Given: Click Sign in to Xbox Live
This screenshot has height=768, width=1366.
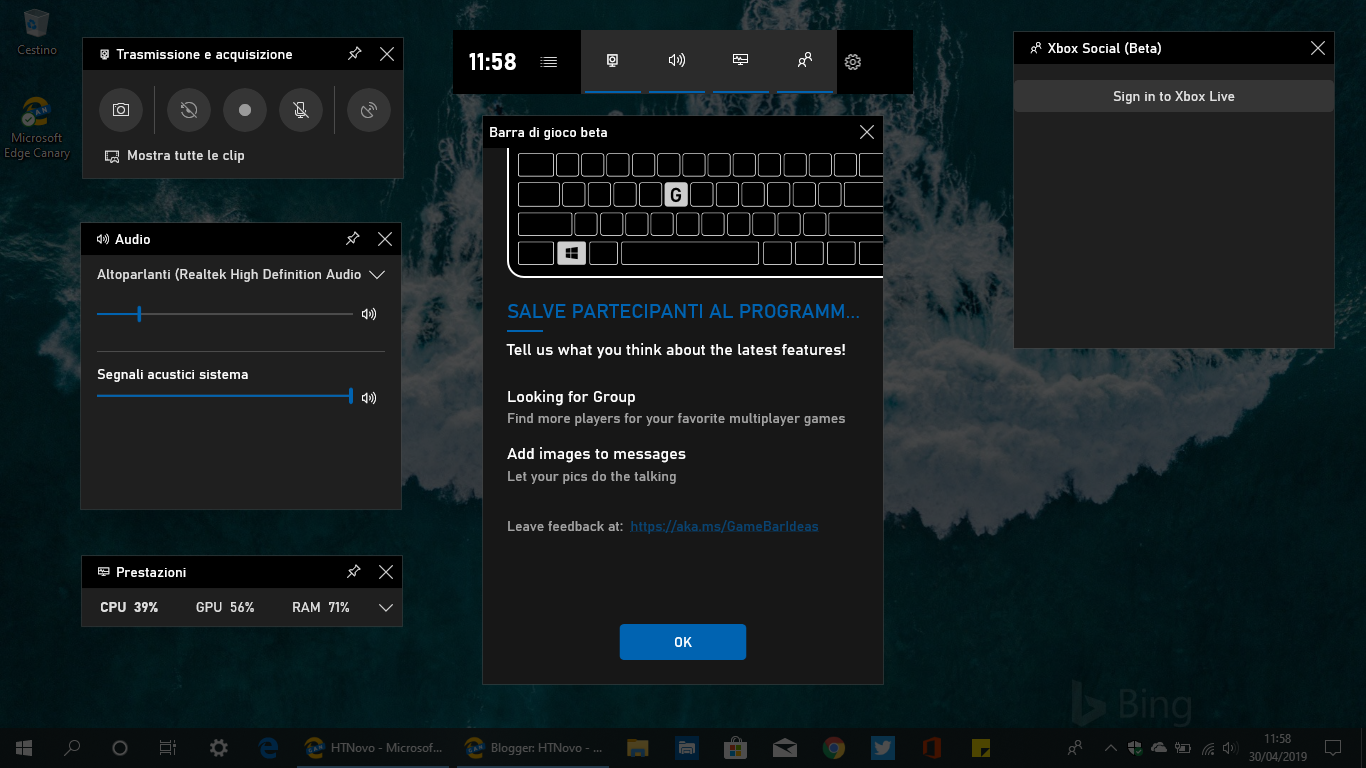Looking at the screenshot, I should [1174, 96].
